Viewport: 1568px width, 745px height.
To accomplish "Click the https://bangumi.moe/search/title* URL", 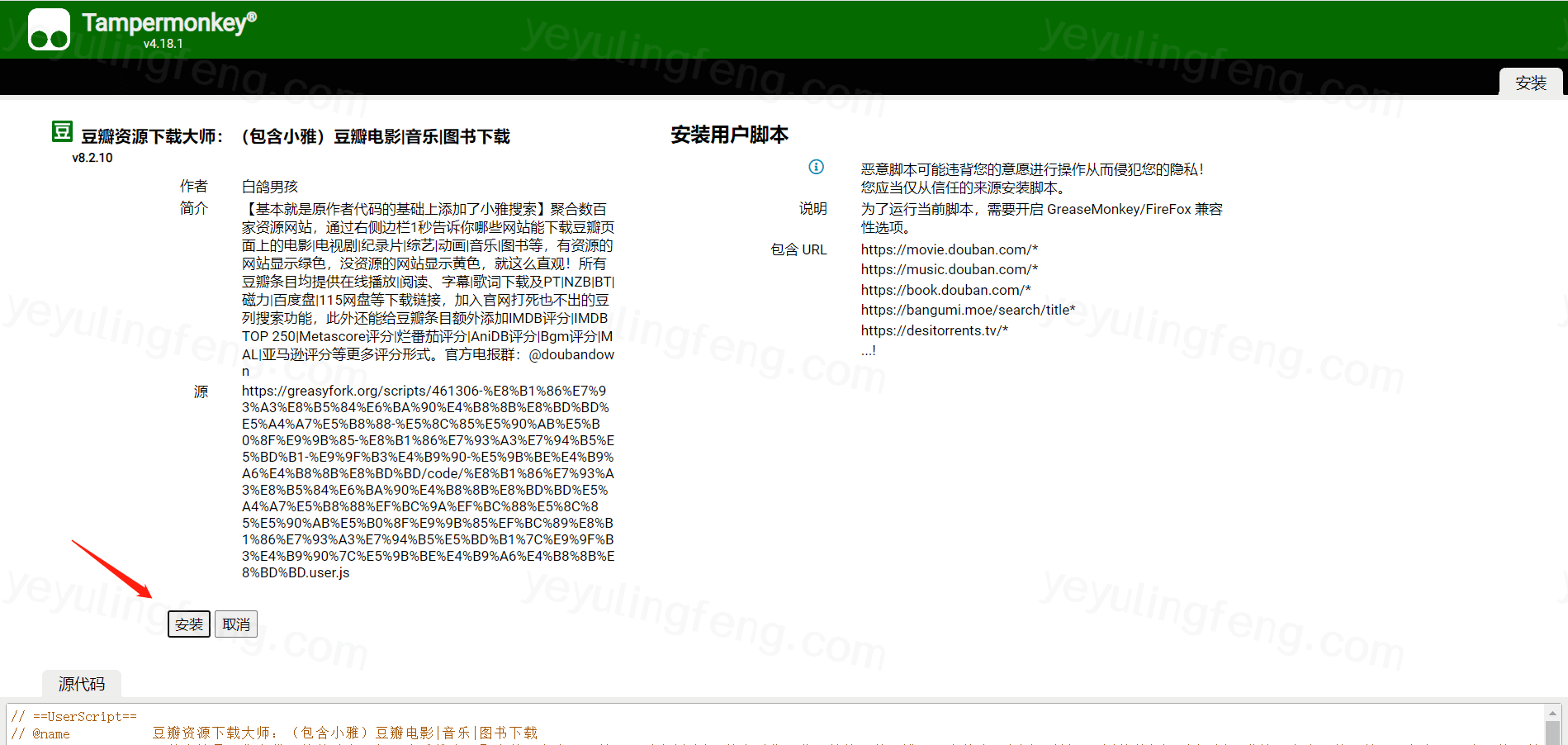I will point(969,310).
